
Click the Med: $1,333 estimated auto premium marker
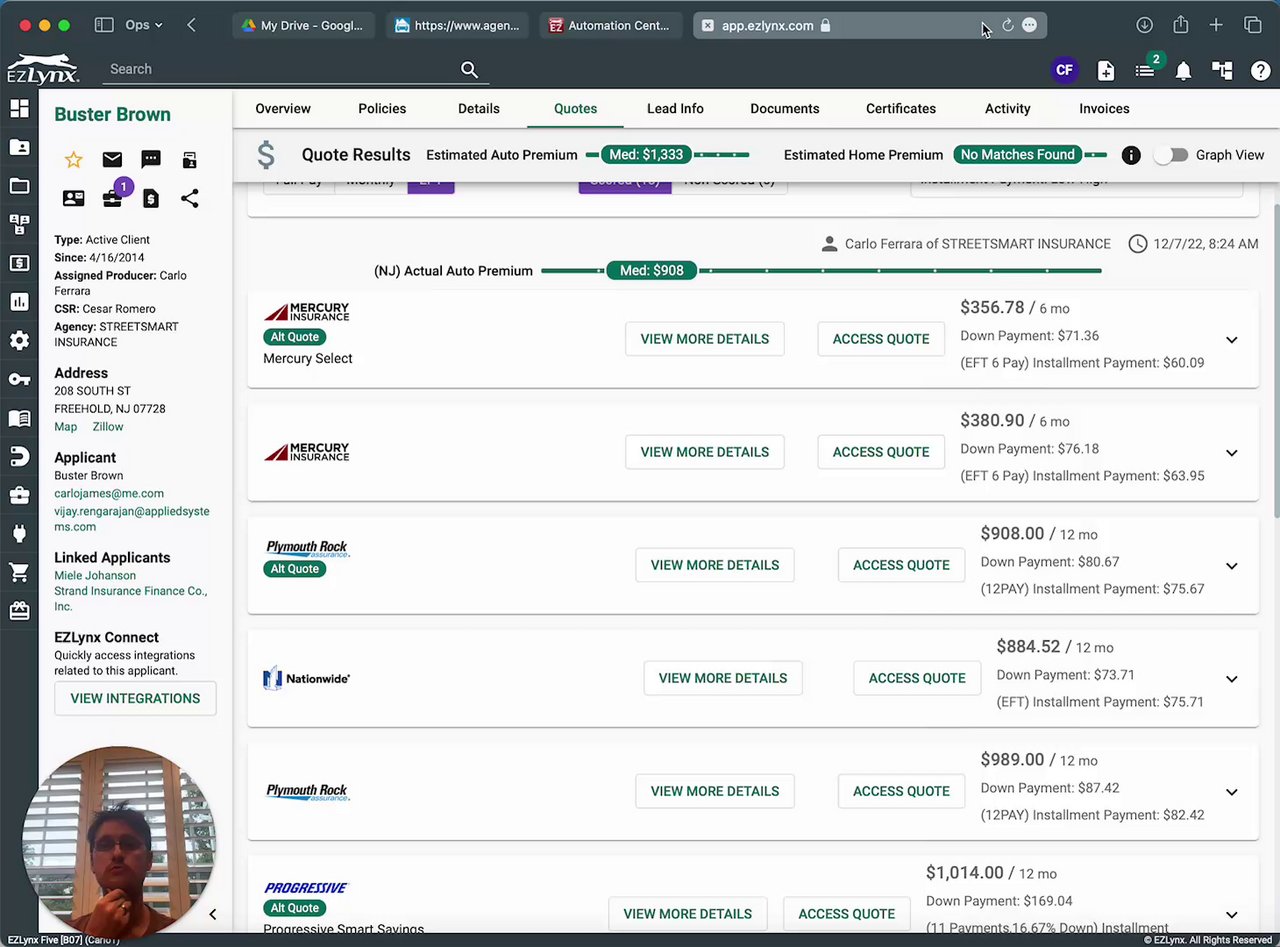click(647, 155)
